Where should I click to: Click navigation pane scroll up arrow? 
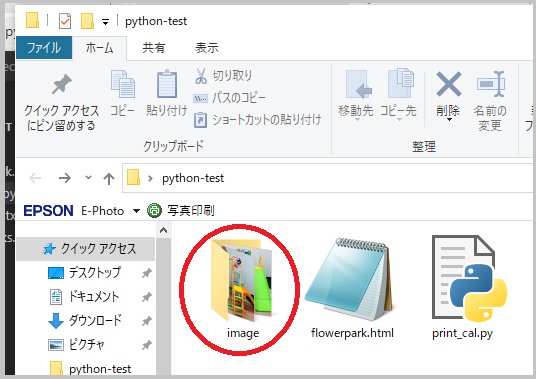click(x=163, y=230)
